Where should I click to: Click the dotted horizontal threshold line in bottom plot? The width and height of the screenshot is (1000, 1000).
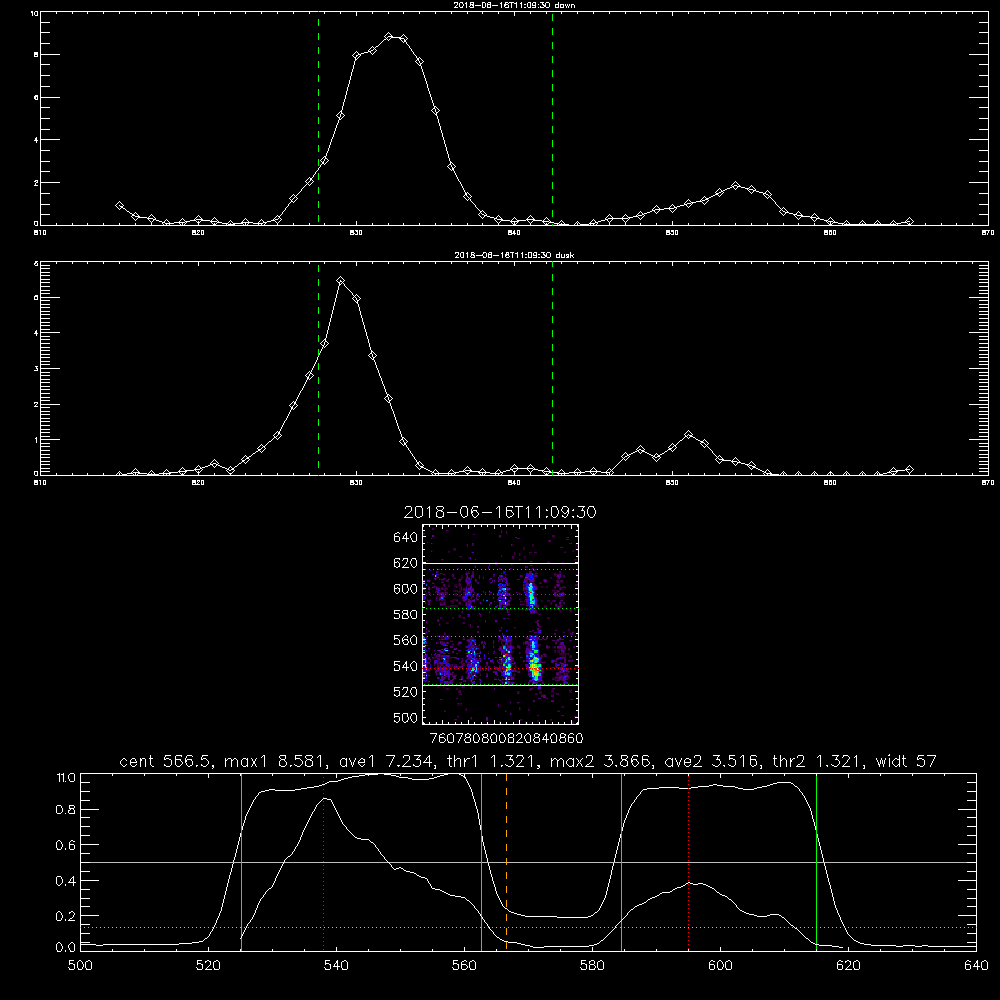pyautogui.click(x=528, y=927)
